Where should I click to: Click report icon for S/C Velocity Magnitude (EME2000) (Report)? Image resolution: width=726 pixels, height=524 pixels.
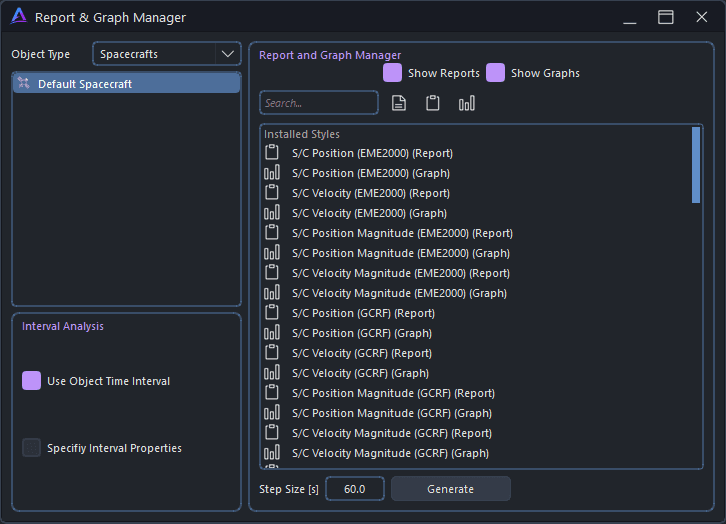point(272,272)
